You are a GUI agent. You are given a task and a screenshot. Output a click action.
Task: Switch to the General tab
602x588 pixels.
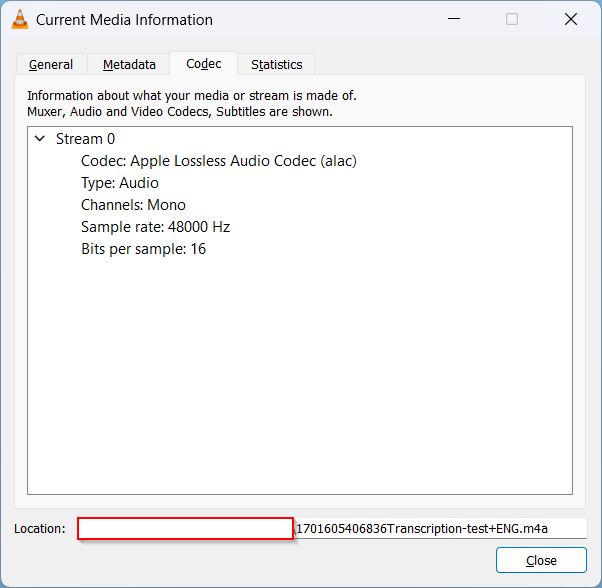[51, 64]
